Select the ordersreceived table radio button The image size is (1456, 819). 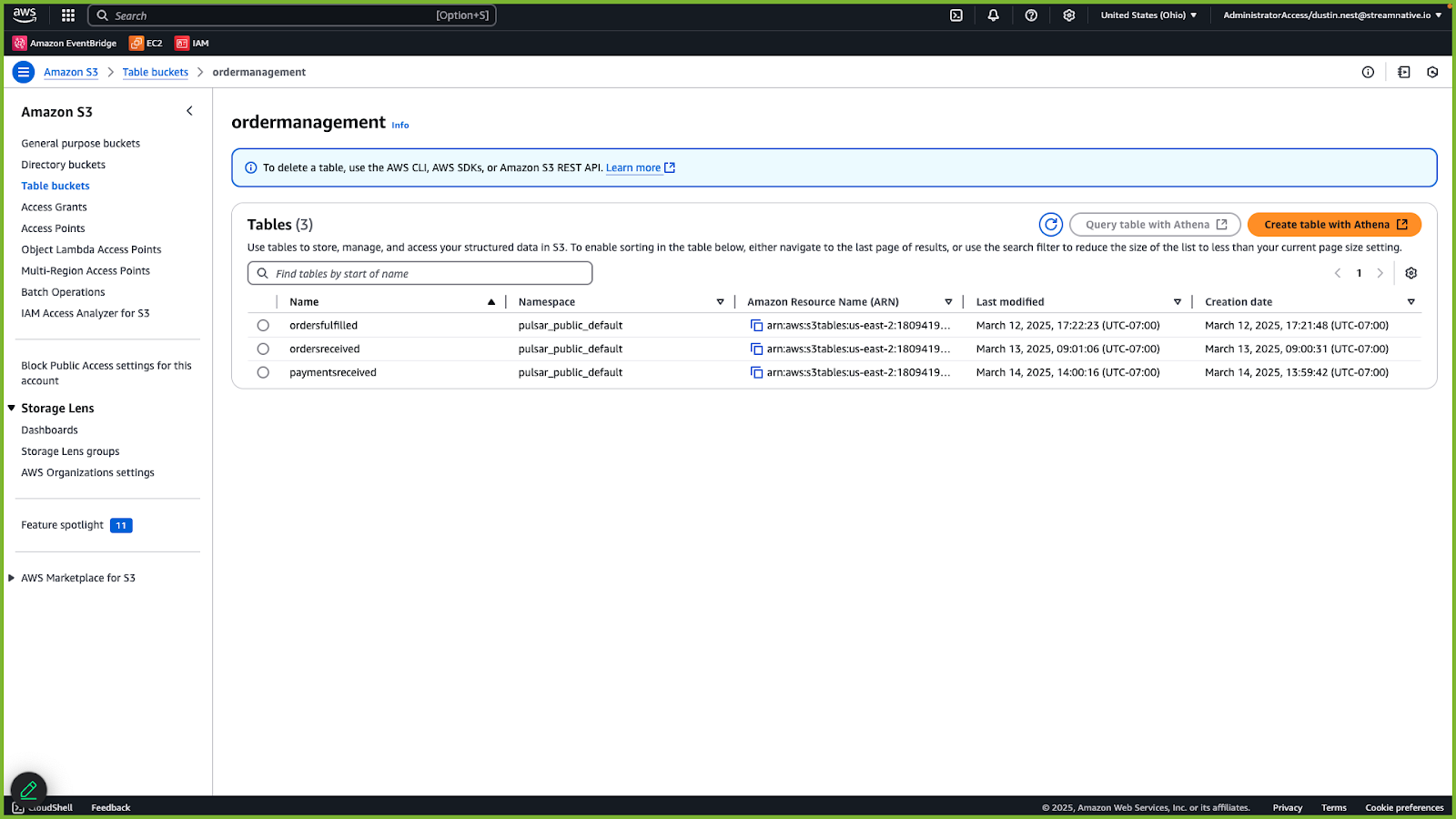[263, 349]
